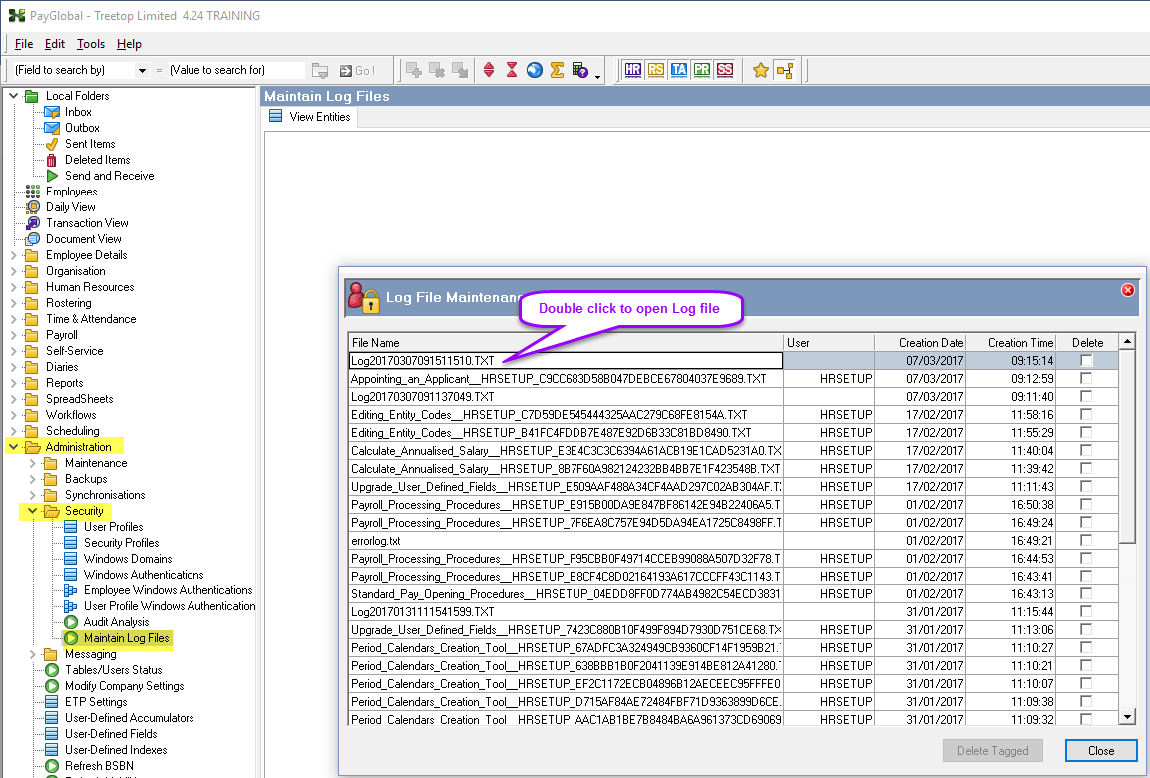Click the search folder browse icon
This screenshot has width=1150, height=778.
[x=320, y=70]
